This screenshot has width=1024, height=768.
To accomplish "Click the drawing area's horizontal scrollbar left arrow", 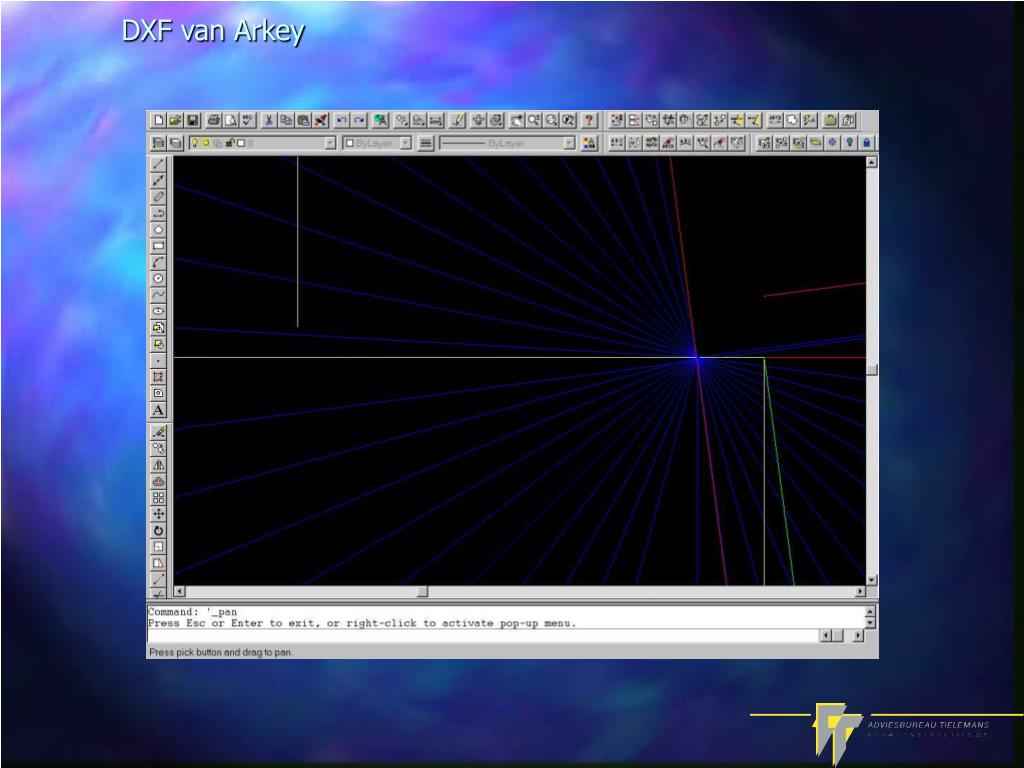I will tap(180, 592).
